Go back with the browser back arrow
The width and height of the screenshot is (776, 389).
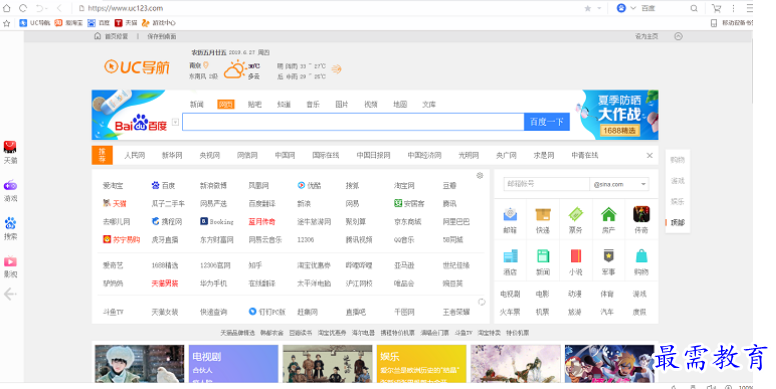click(59, 8)
